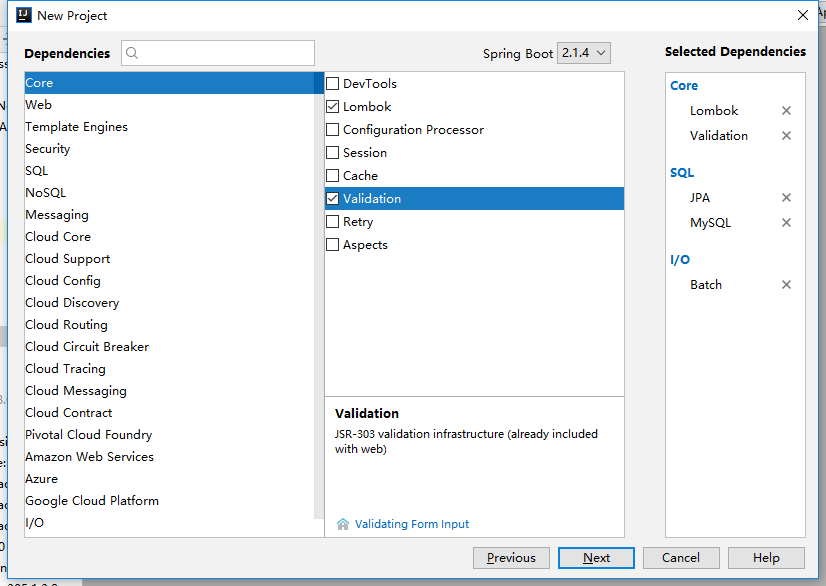Image resolution: width=826 pixels, height=586 pixels.
Task: Select Cloud Support category
Action: click(169, 259)
